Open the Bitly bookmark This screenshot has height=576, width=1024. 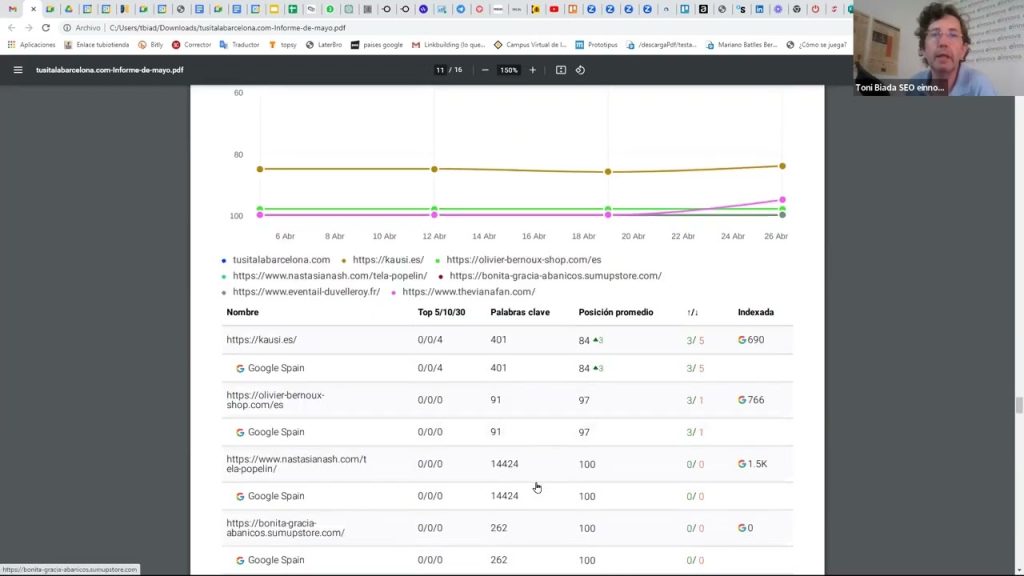pos(151,45)
